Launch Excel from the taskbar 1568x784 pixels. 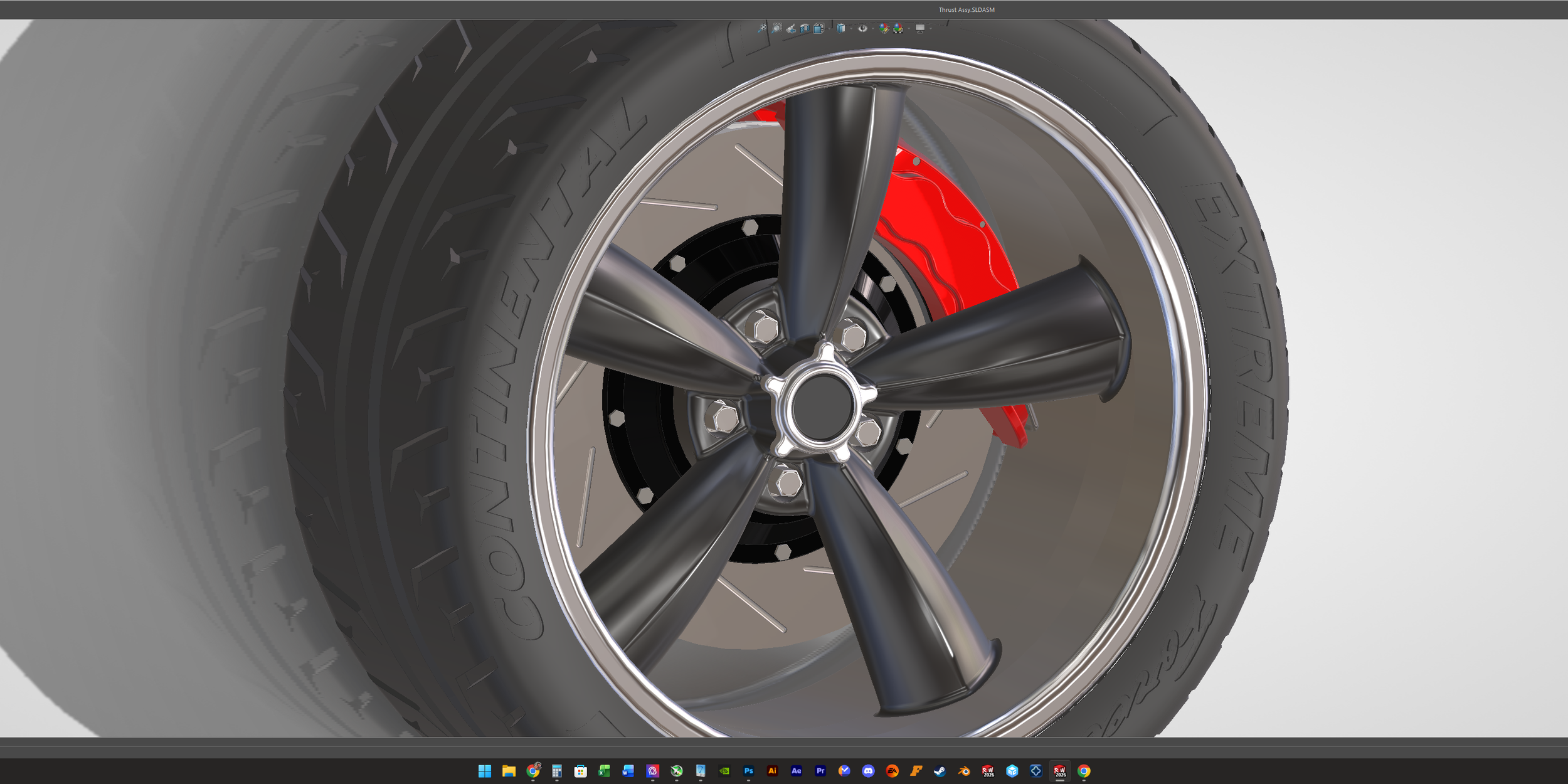click(x=605, y=771)
